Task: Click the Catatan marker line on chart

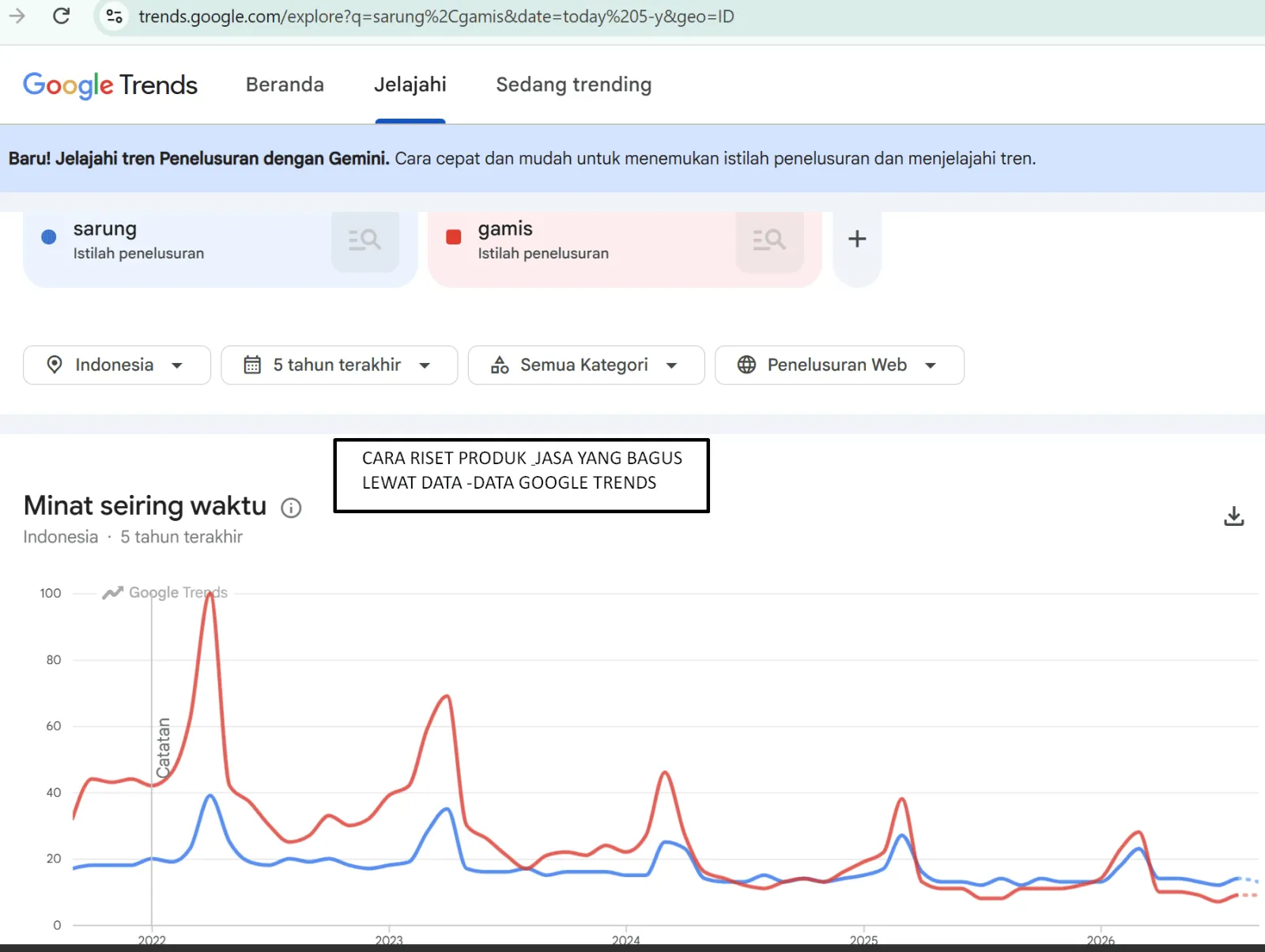Action: coord(152,759)
